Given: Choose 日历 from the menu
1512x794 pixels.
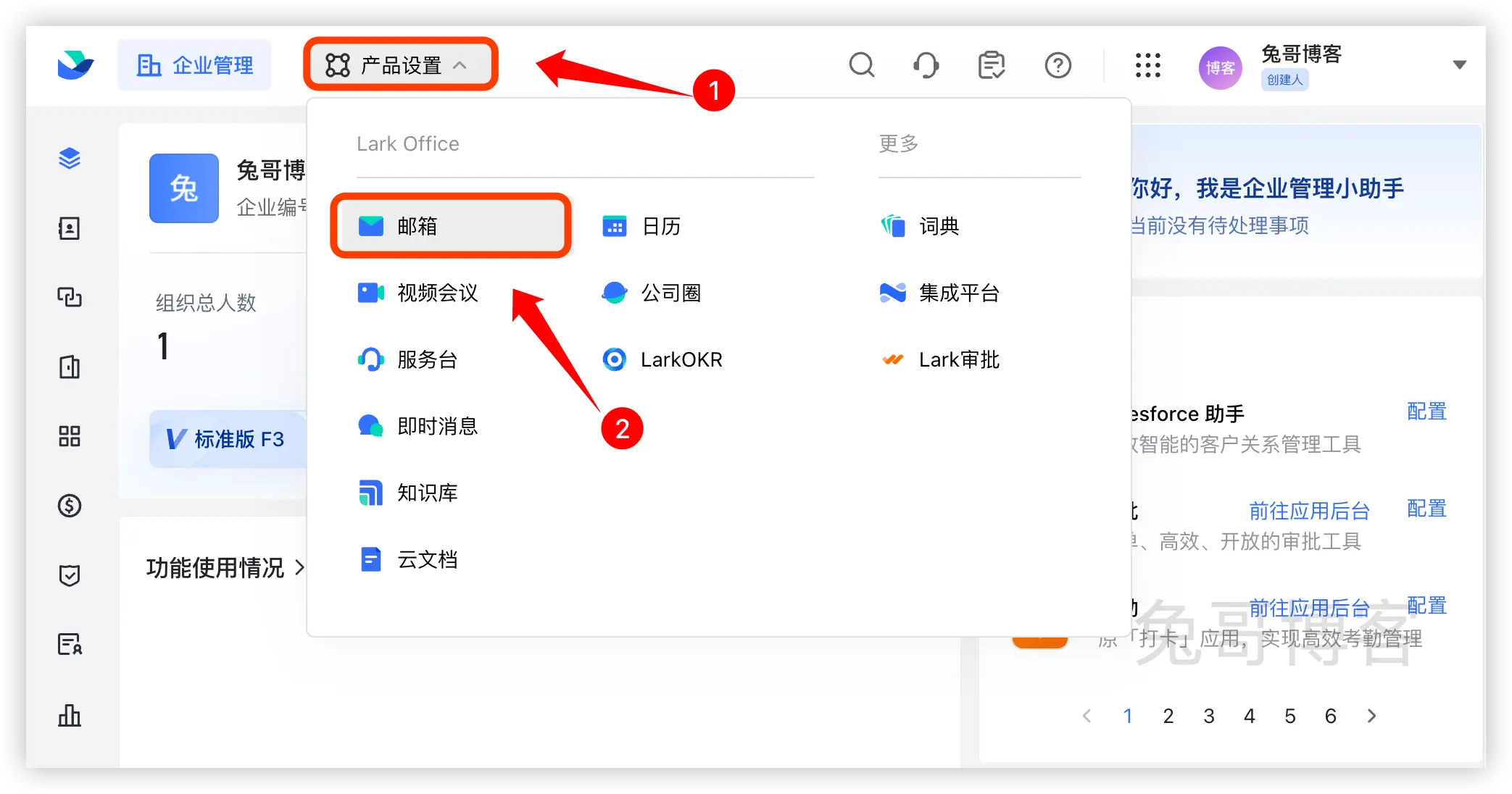Looking at the screenshot, I should pyautogui.click(x=641, y=226).
